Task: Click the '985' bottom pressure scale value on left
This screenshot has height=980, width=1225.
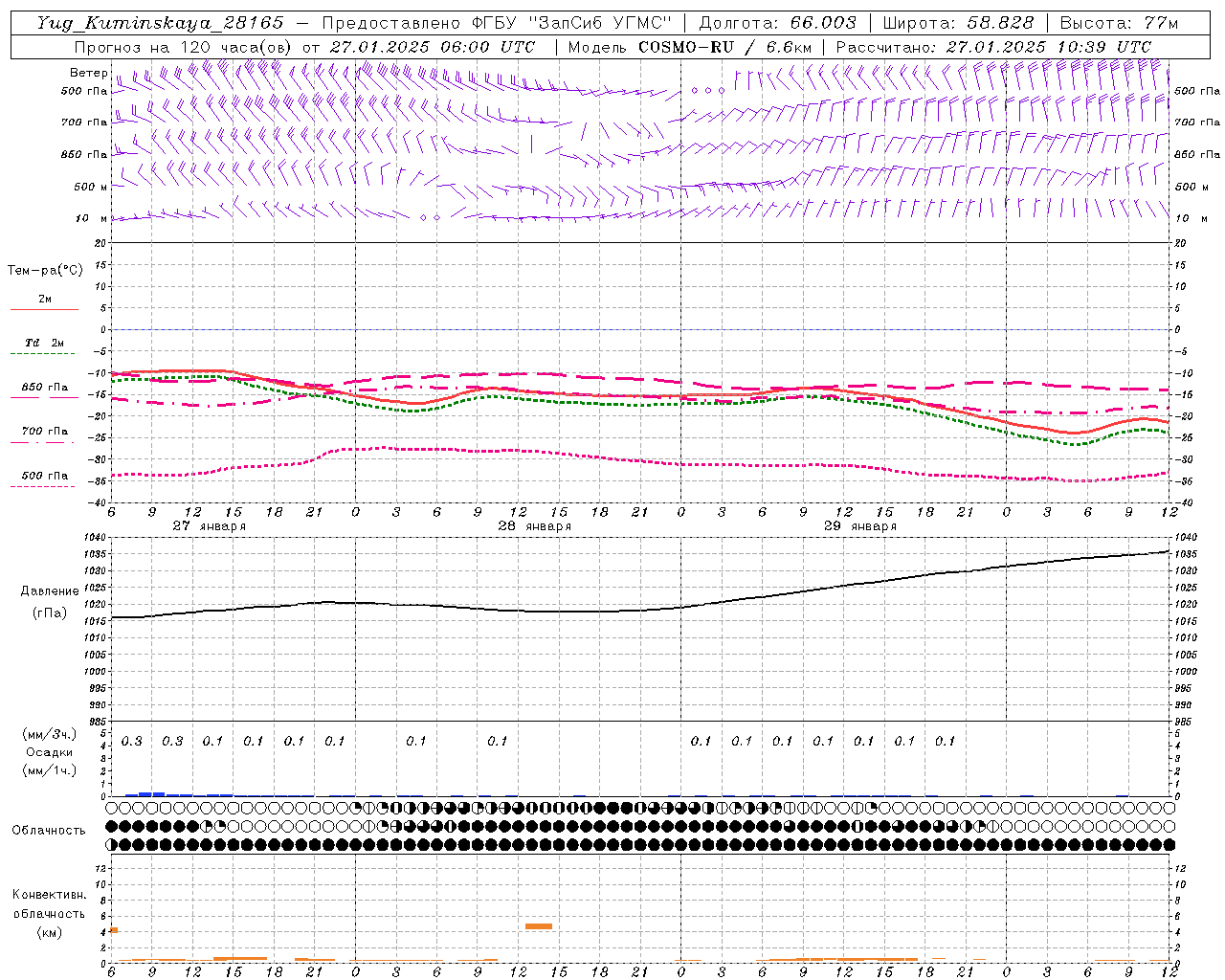Action: pyautogui.click(x=98, y=722)
